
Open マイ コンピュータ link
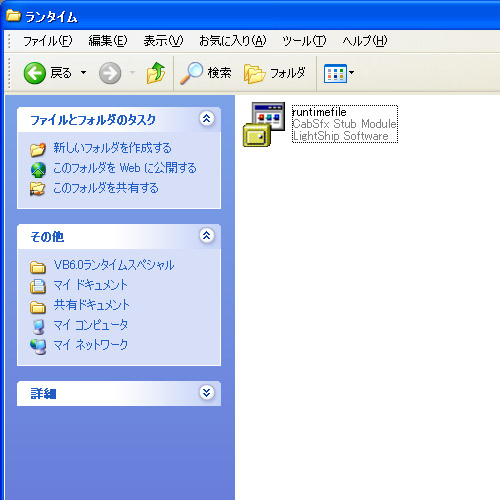click(x=91, y=325)
